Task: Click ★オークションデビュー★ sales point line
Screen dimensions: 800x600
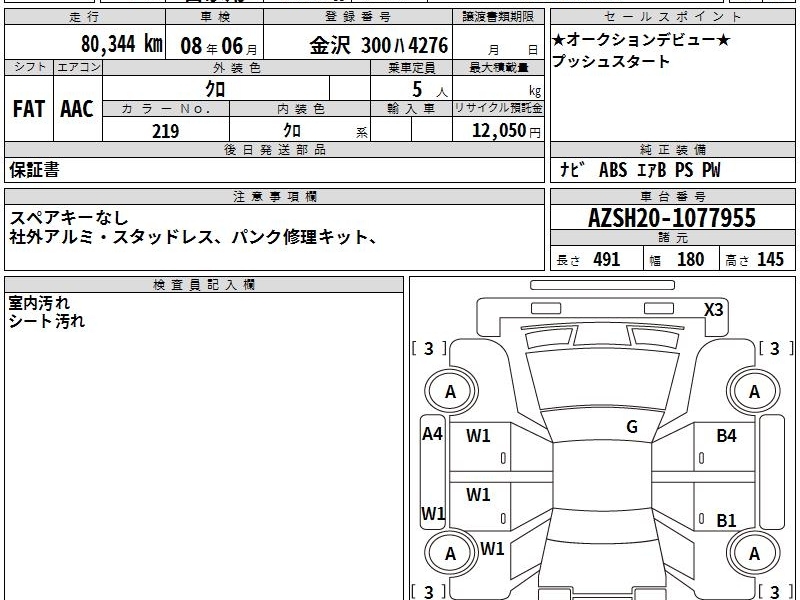Action: tap(641, 39)
